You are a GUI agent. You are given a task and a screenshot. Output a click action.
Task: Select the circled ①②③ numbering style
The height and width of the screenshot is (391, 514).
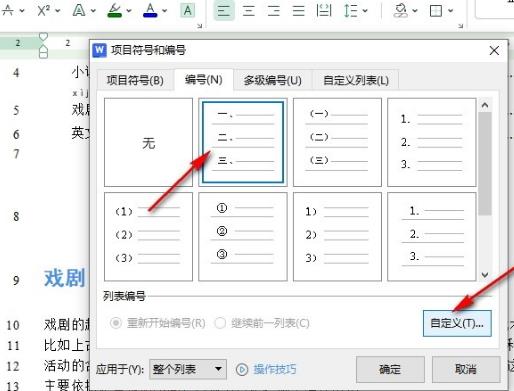243,237
